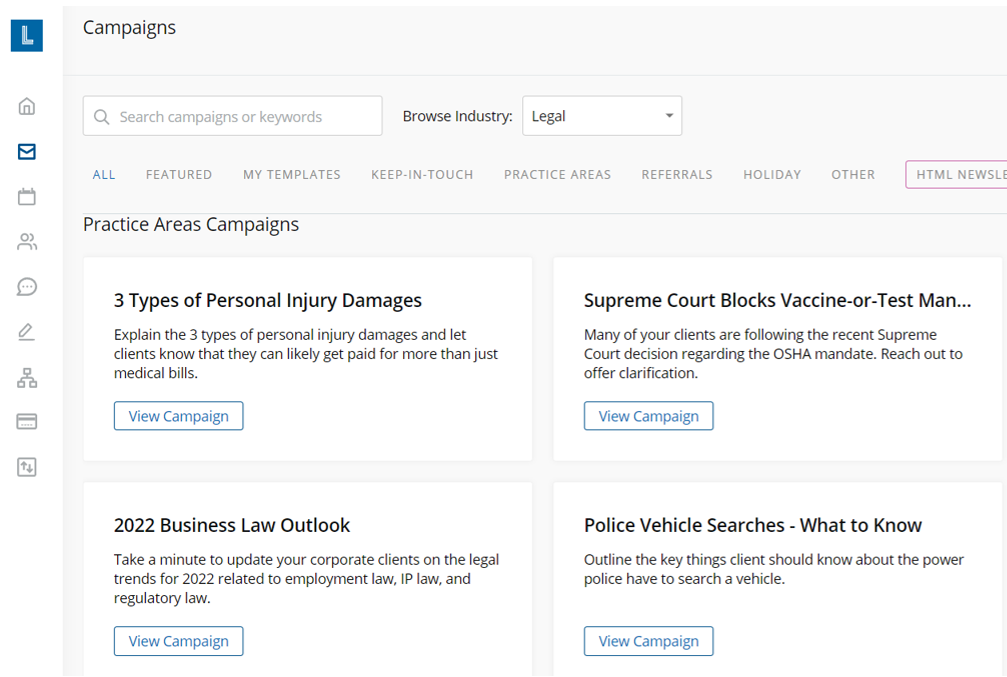Open the envelope Campaigns icon in sidebar
1007x677 pixels.
27,152
